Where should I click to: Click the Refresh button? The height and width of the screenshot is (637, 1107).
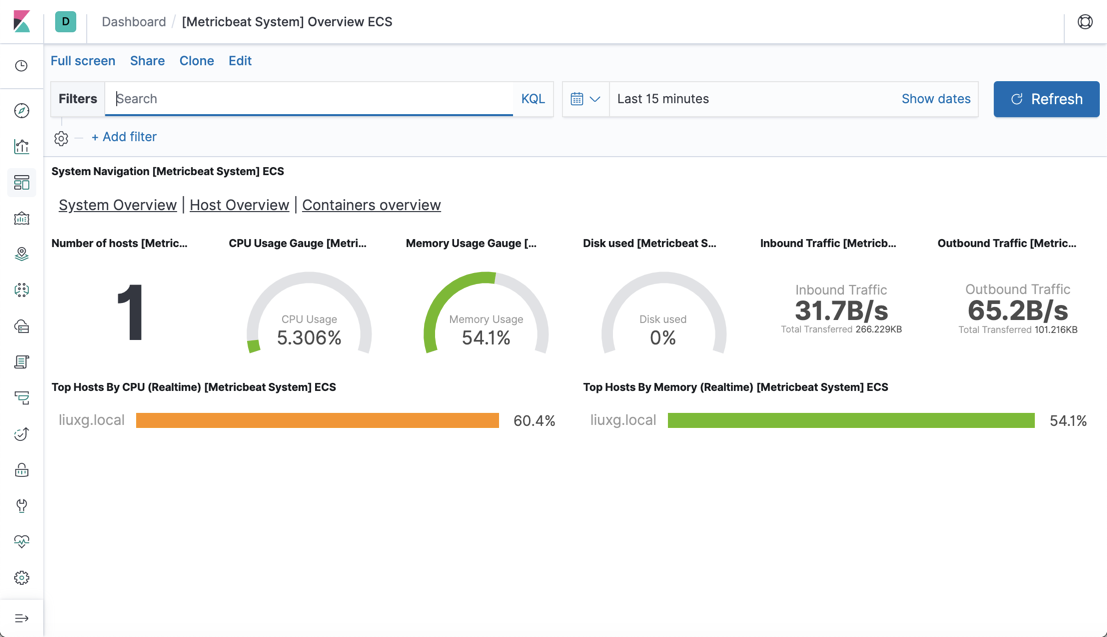[1046, 99]
